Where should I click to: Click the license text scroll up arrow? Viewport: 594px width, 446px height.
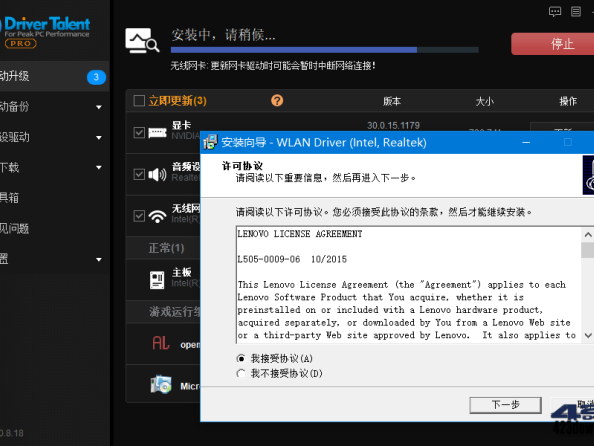point(588,235)
